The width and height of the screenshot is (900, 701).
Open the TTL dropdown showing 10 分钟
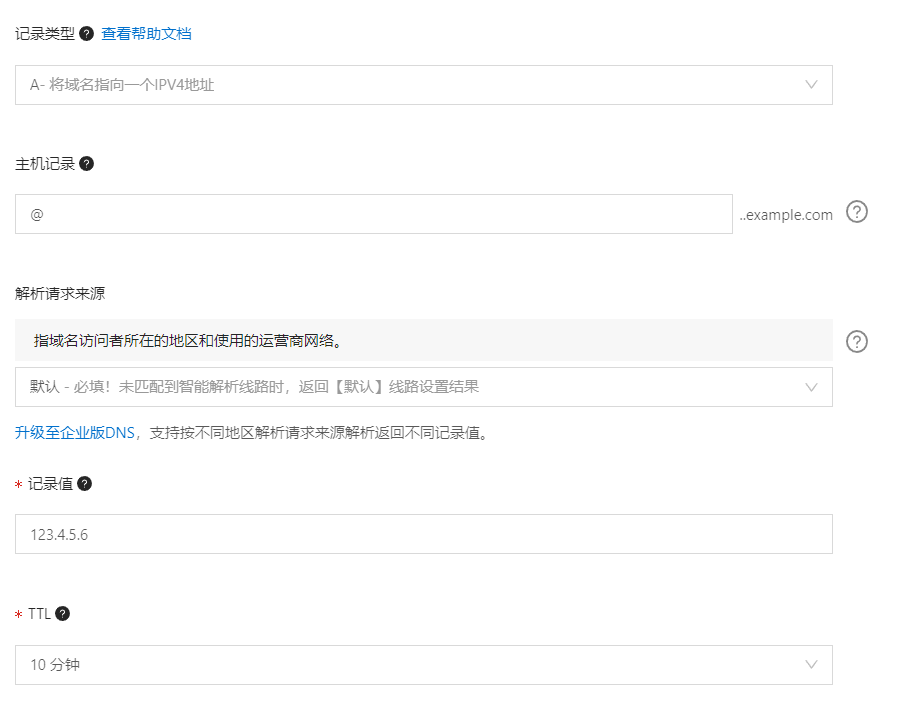[400, 665]
